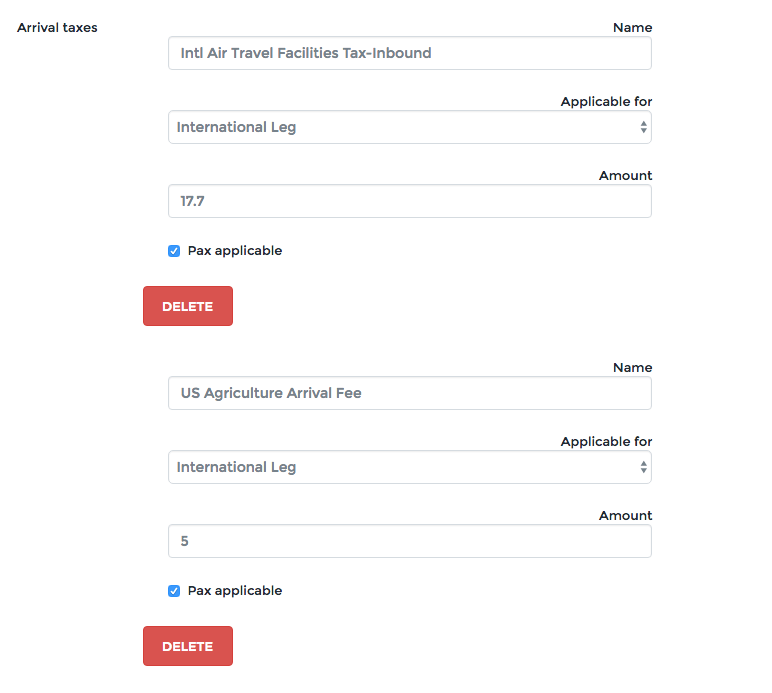Click the Amount field containing 17.7
This screenshot has height=693, width=772.
pos(409,201)
